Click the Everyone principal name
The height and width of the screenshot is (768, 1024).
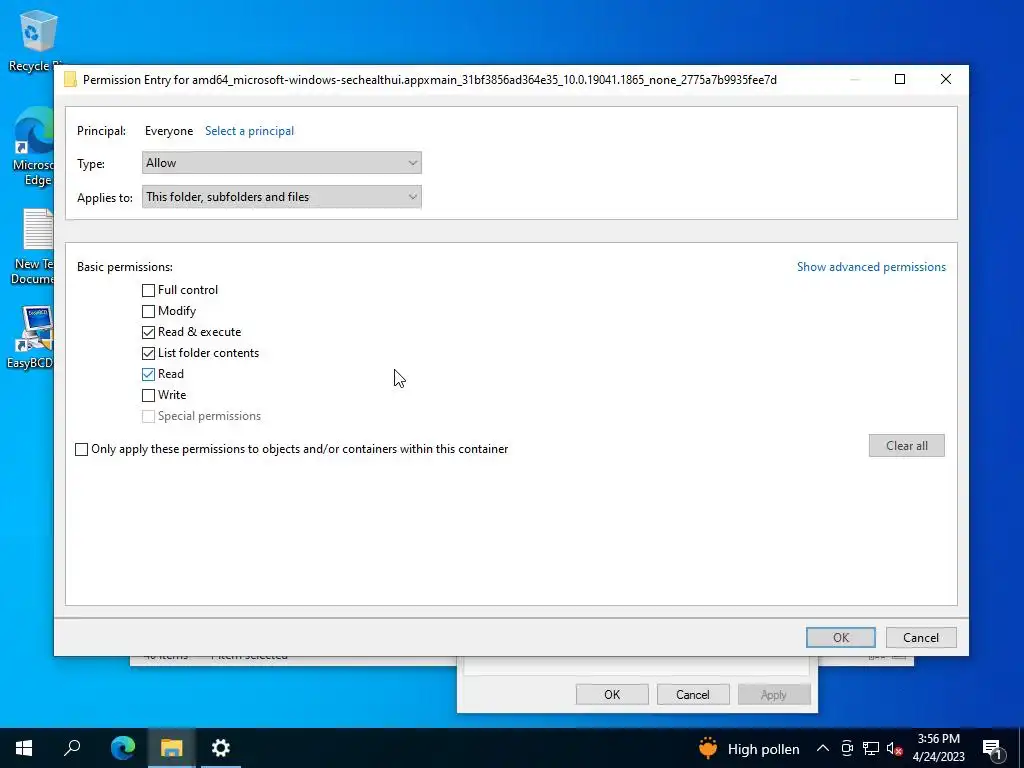tap(169, 131)
